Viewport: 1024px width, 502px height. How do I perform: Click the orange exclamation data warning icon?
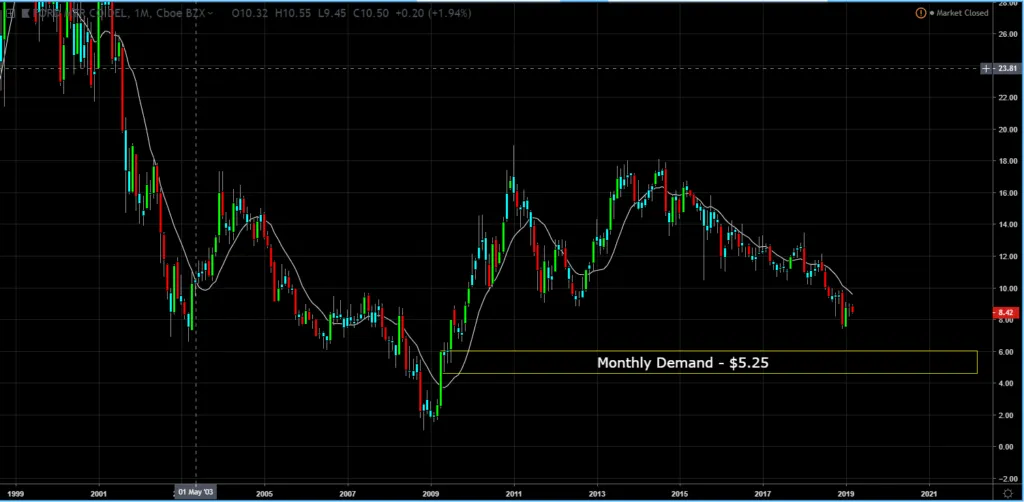(921, 12)
